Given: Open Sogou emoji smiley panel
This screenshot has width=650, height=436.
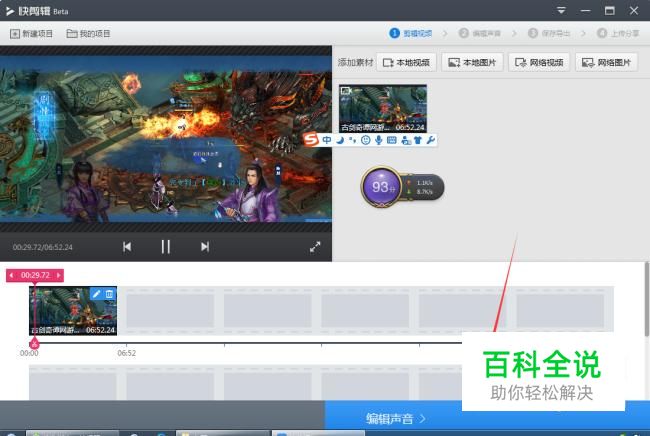Looking at the screenshot, I should [x=365, y=140].
